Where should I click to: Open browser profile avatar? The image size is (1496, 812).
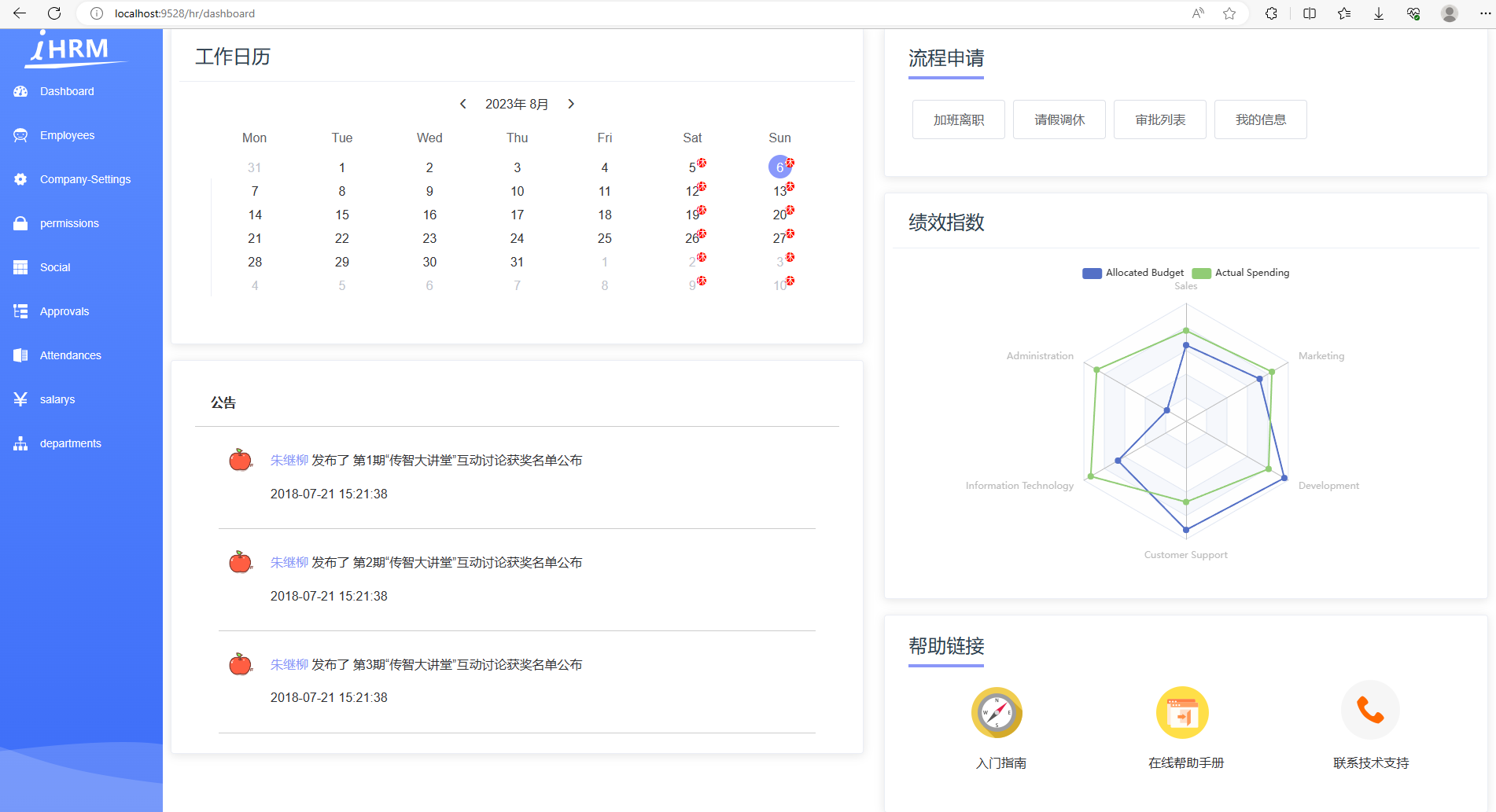pos(1450,13)
